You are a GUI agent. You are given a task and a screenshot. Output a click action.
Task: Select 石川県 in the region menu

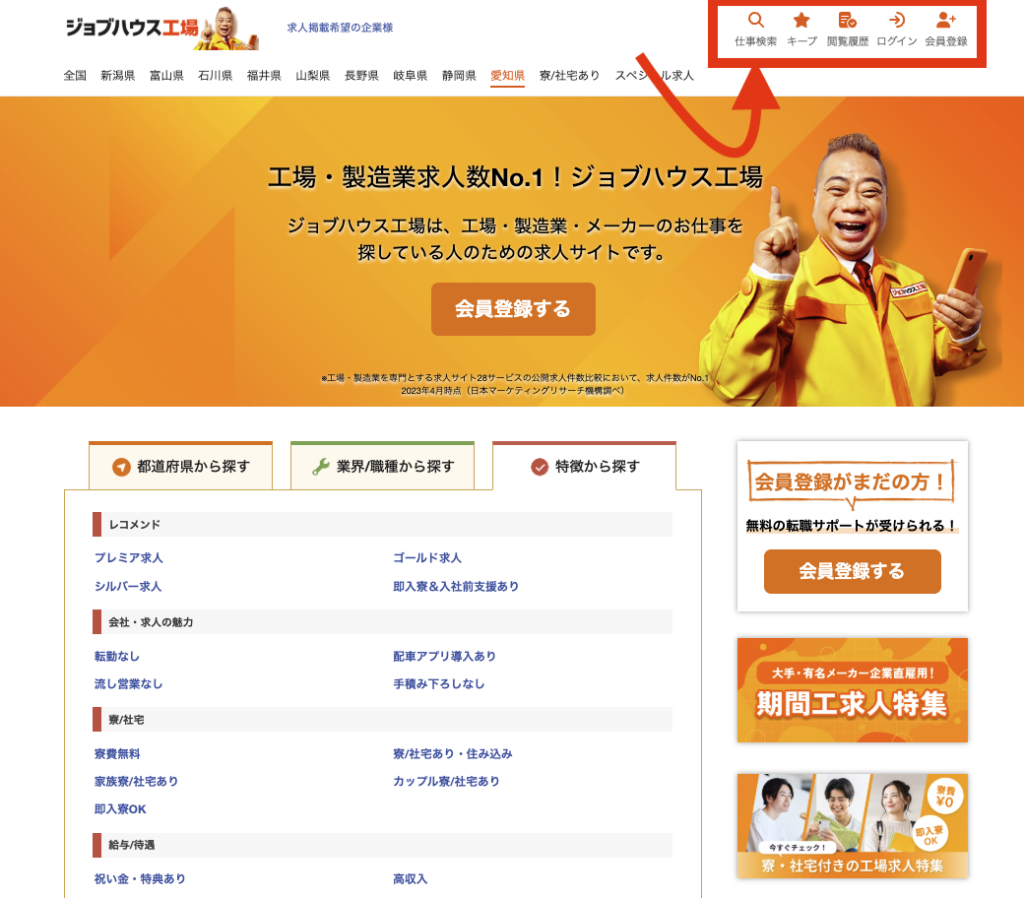215,75
